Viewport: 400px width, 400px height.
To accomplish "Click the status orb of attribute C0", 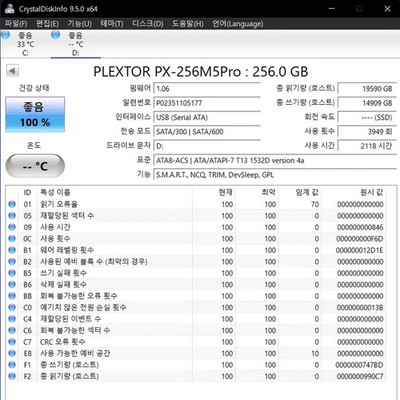I will (x=12, y=307).
